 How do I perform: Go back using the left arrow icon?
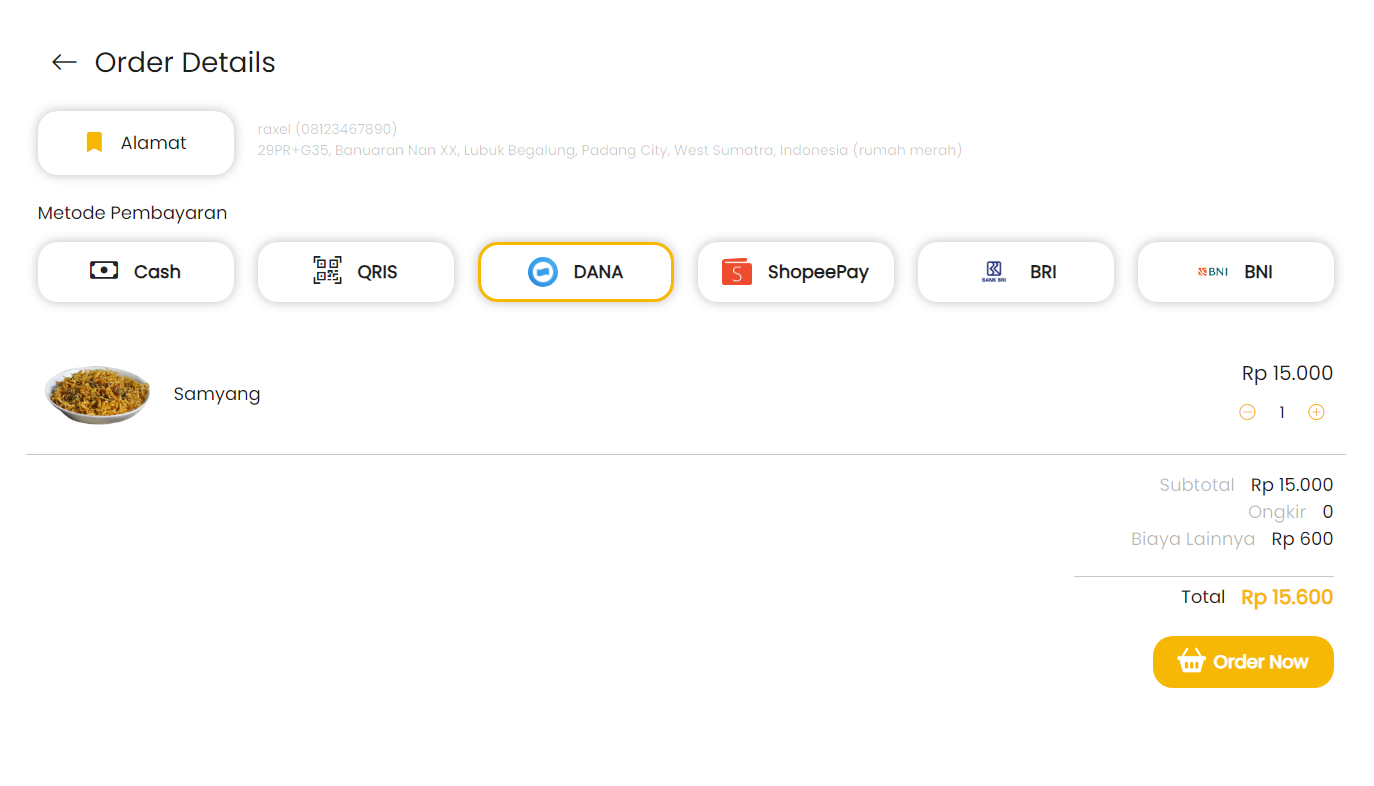click(64, 62)
